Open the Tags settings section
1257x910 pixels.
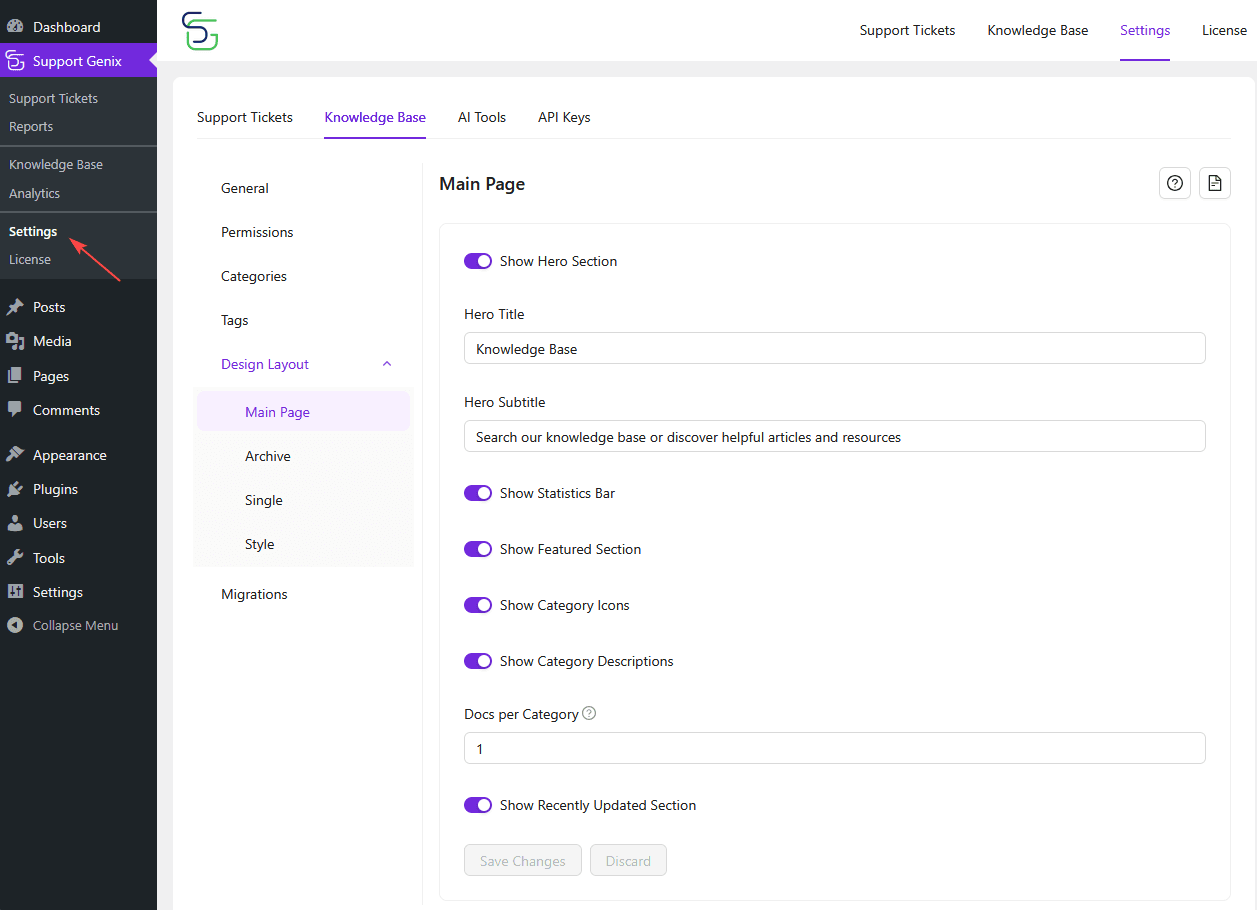(x=234, y=320)
